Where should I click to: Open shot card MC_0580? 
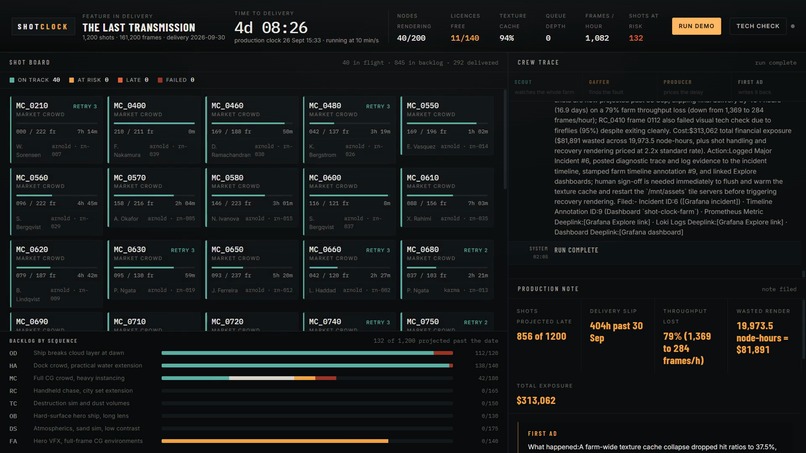pyautogui.click(x=252, y=197)
